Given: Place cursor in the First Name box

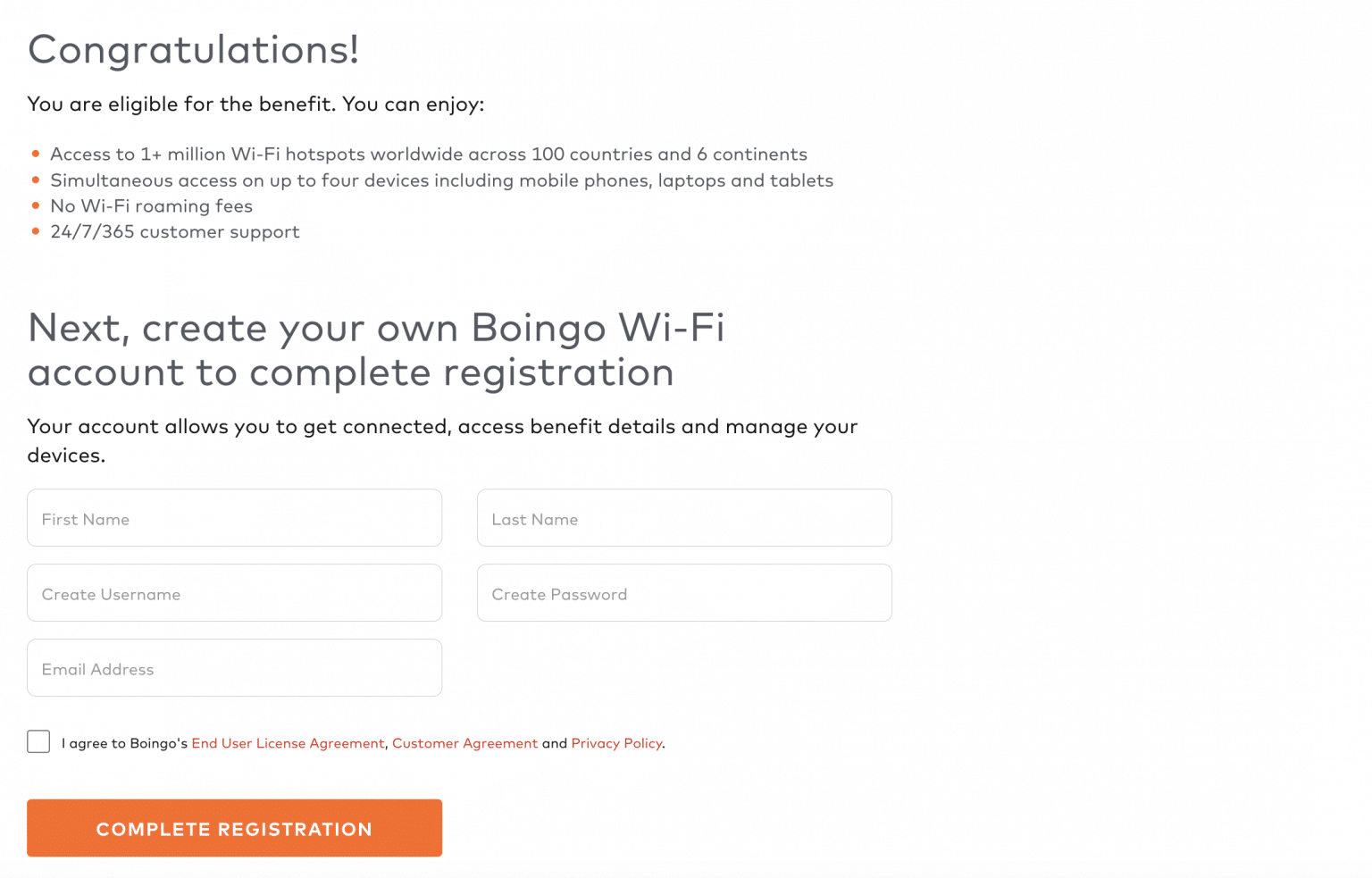Looking at the screenshot, I should pyautogui.click(x=234, y=518).
